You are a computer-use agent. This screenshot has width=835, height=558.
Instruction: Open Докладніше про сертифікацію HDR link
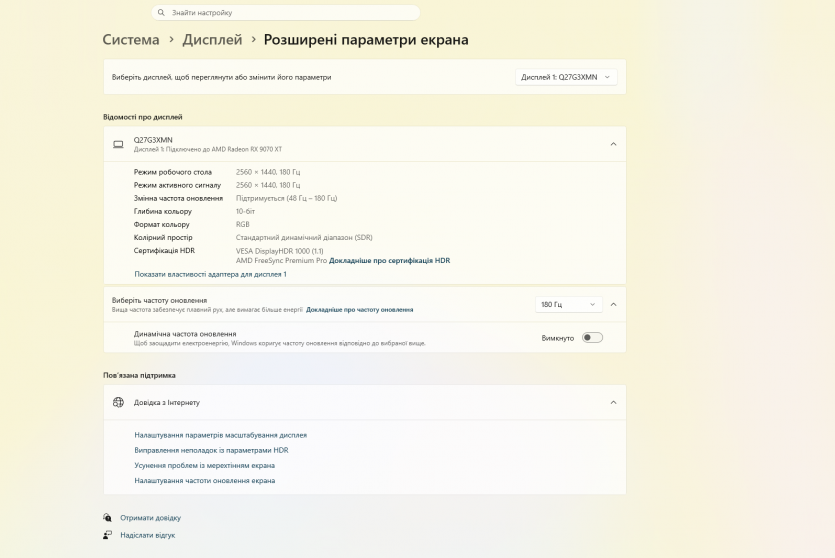point(389,260)
